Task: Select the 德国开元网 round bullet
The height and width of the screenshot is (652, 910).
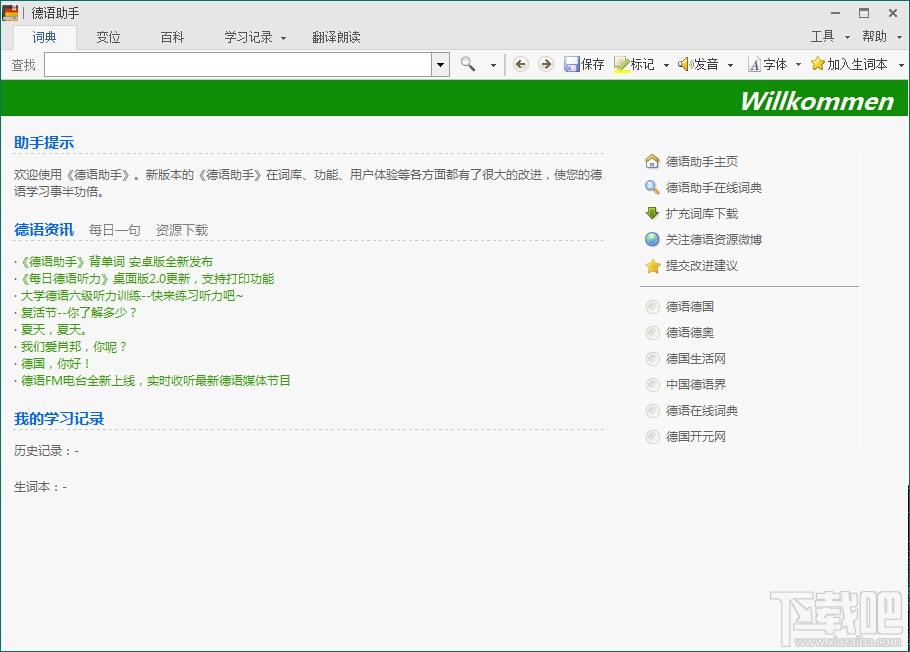Action: coord(653,437)
